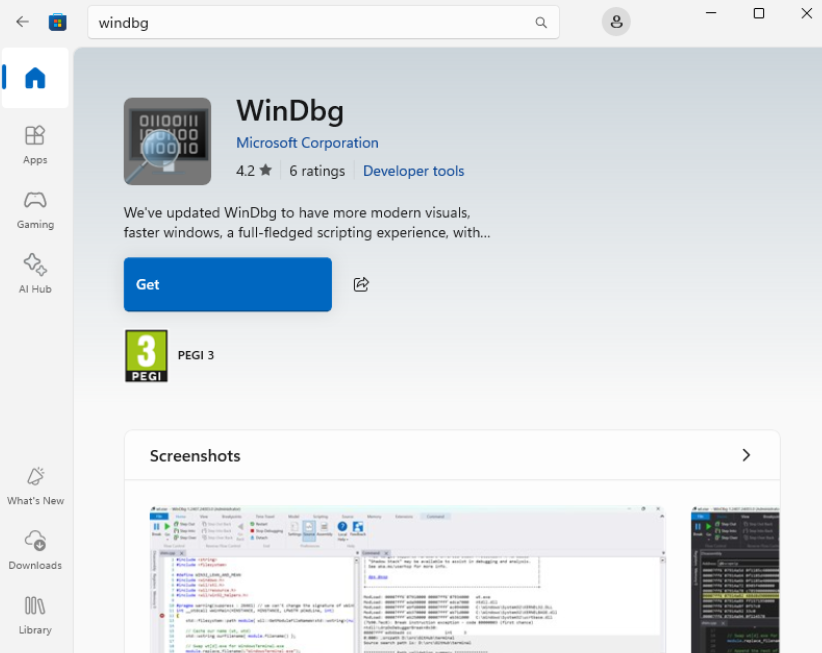
Task: Click the Microsoft Store logo icon
Action: point(58,22)
